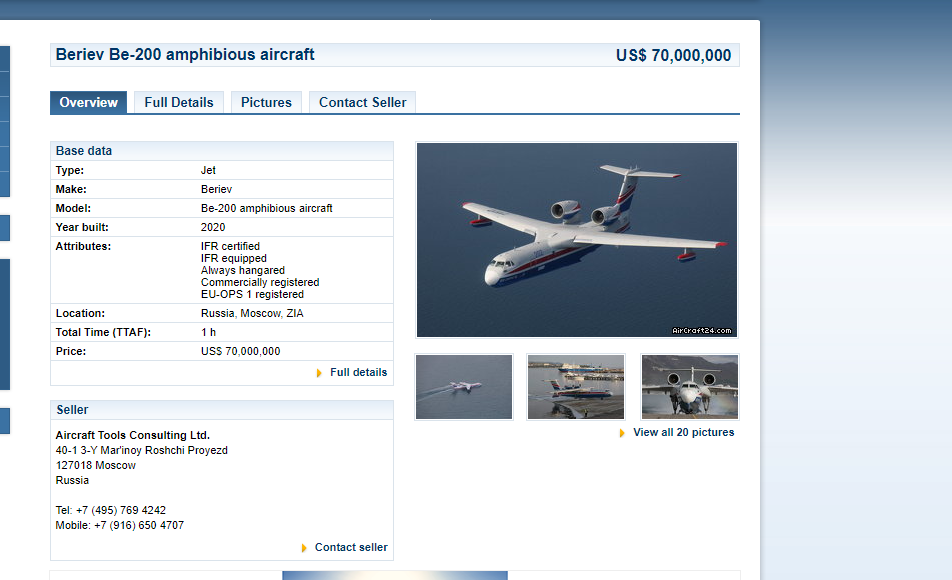Select front-view thumbnail of aircraft on ramp
The image size is (952, 580).
tap(690, 387)
